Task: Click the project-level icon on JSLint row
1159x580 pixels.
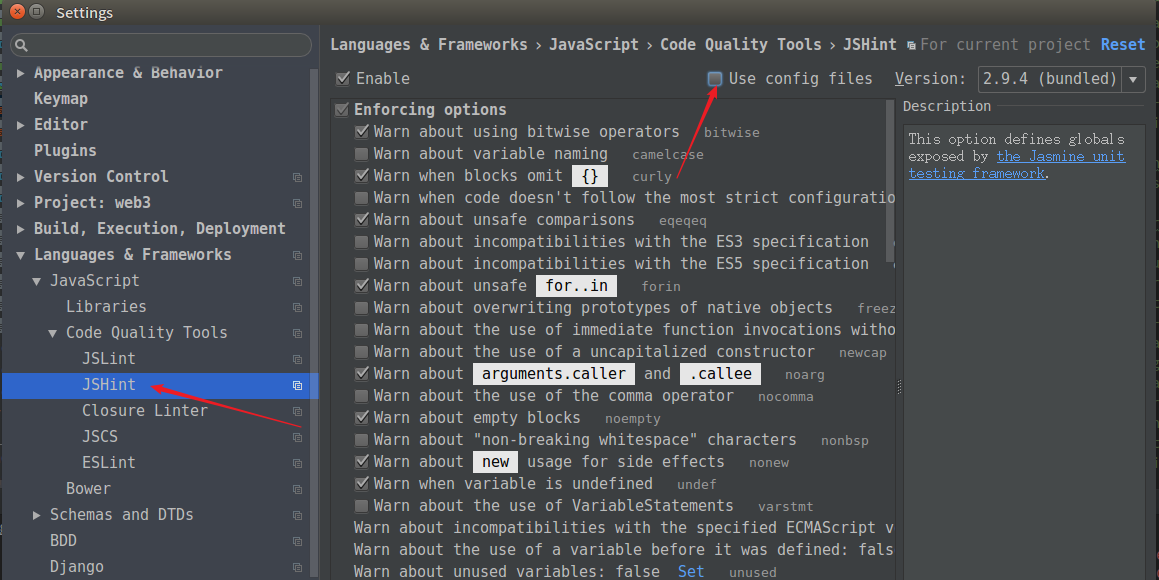Action: coord(297,359)
